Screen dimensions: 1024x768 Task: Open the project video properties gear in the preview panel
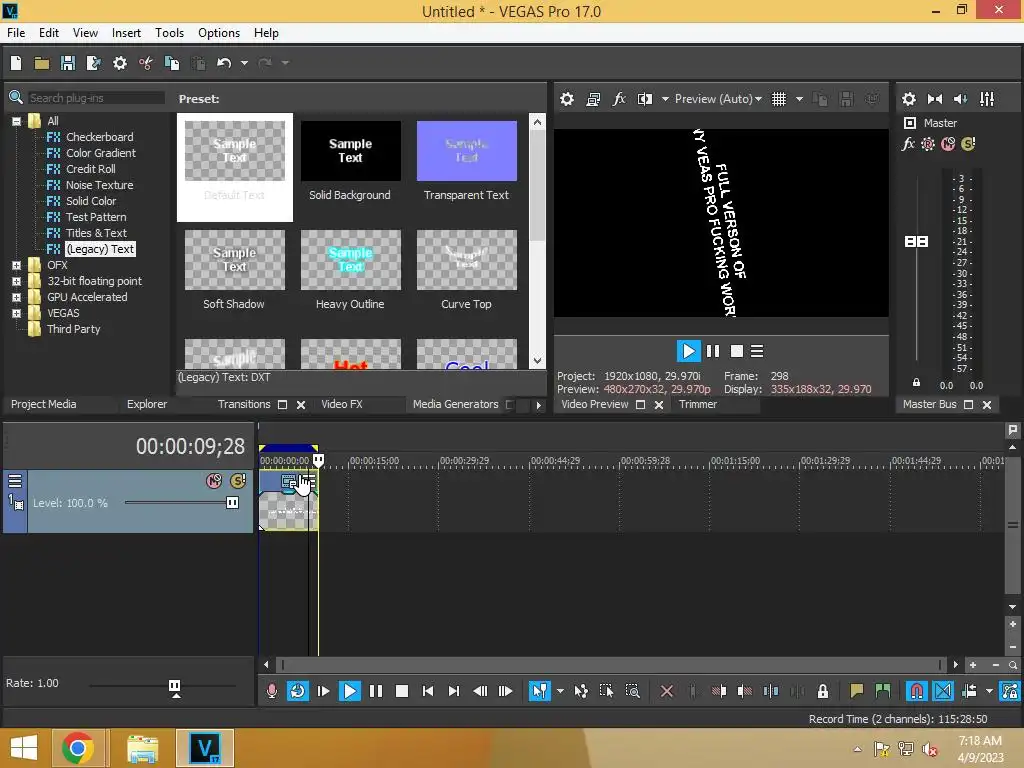(x=567, y=99)
